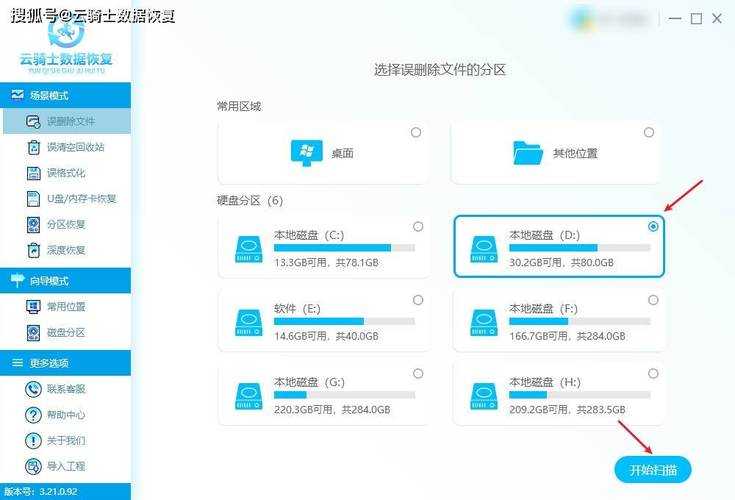The height and width of the screenshot is (500, 735).
Task: Select radio button for 软件 (E:)
Action: 418,300
